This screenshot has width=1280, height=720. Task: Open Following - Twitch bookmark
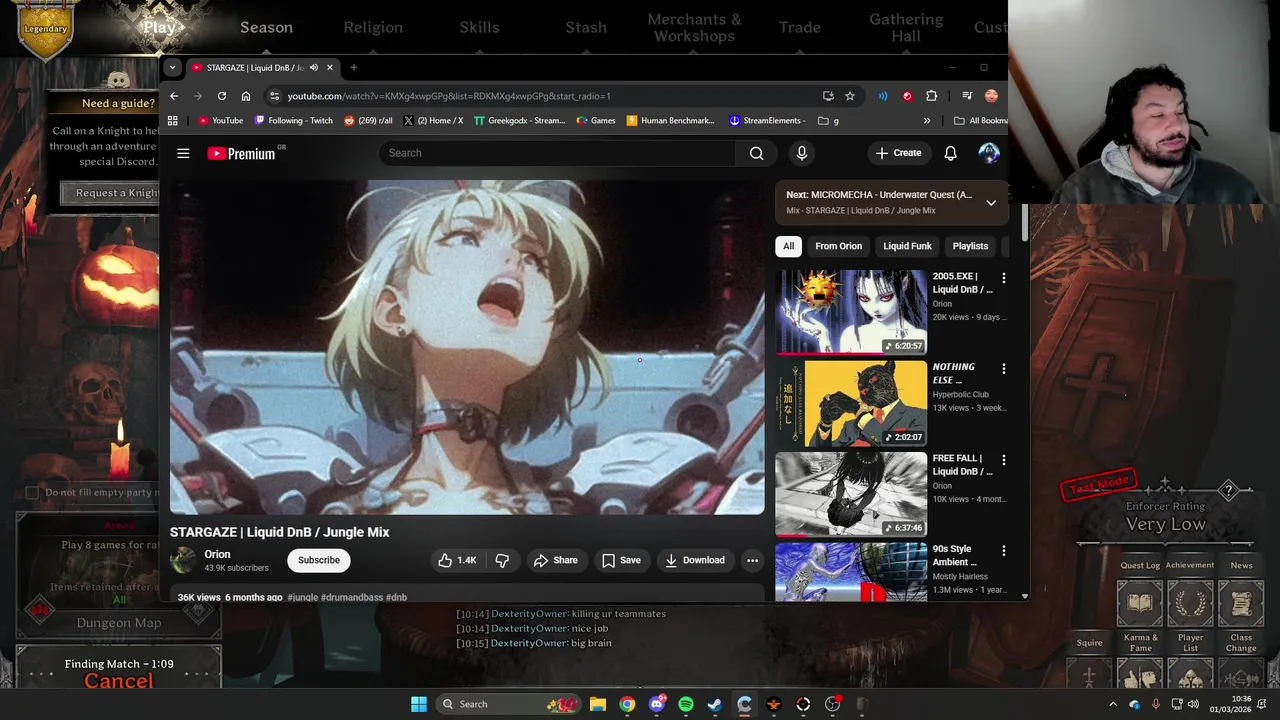294,120
